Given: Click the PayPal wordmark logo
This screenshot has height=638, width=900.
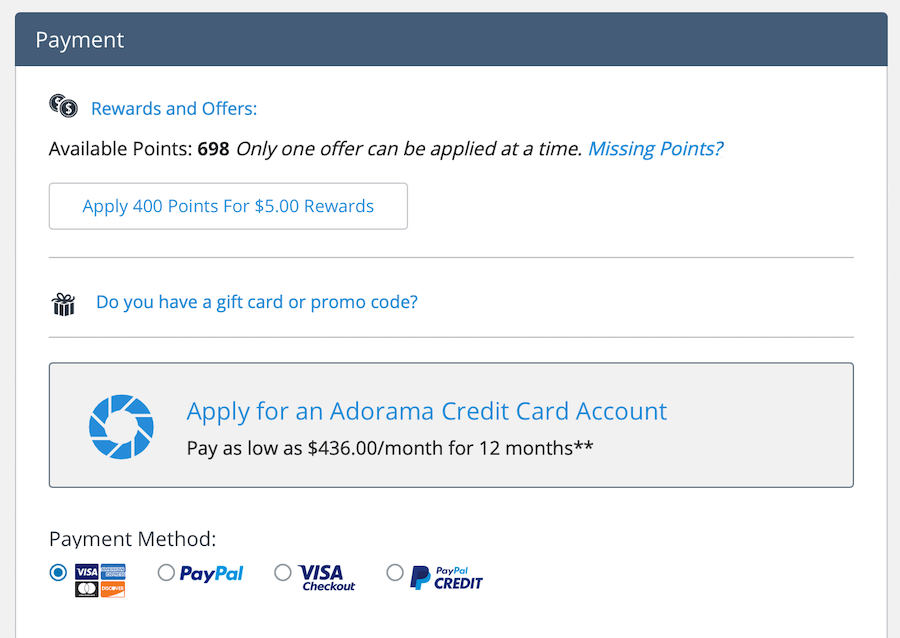Looking at the screenshot, I should coord(211,573).
